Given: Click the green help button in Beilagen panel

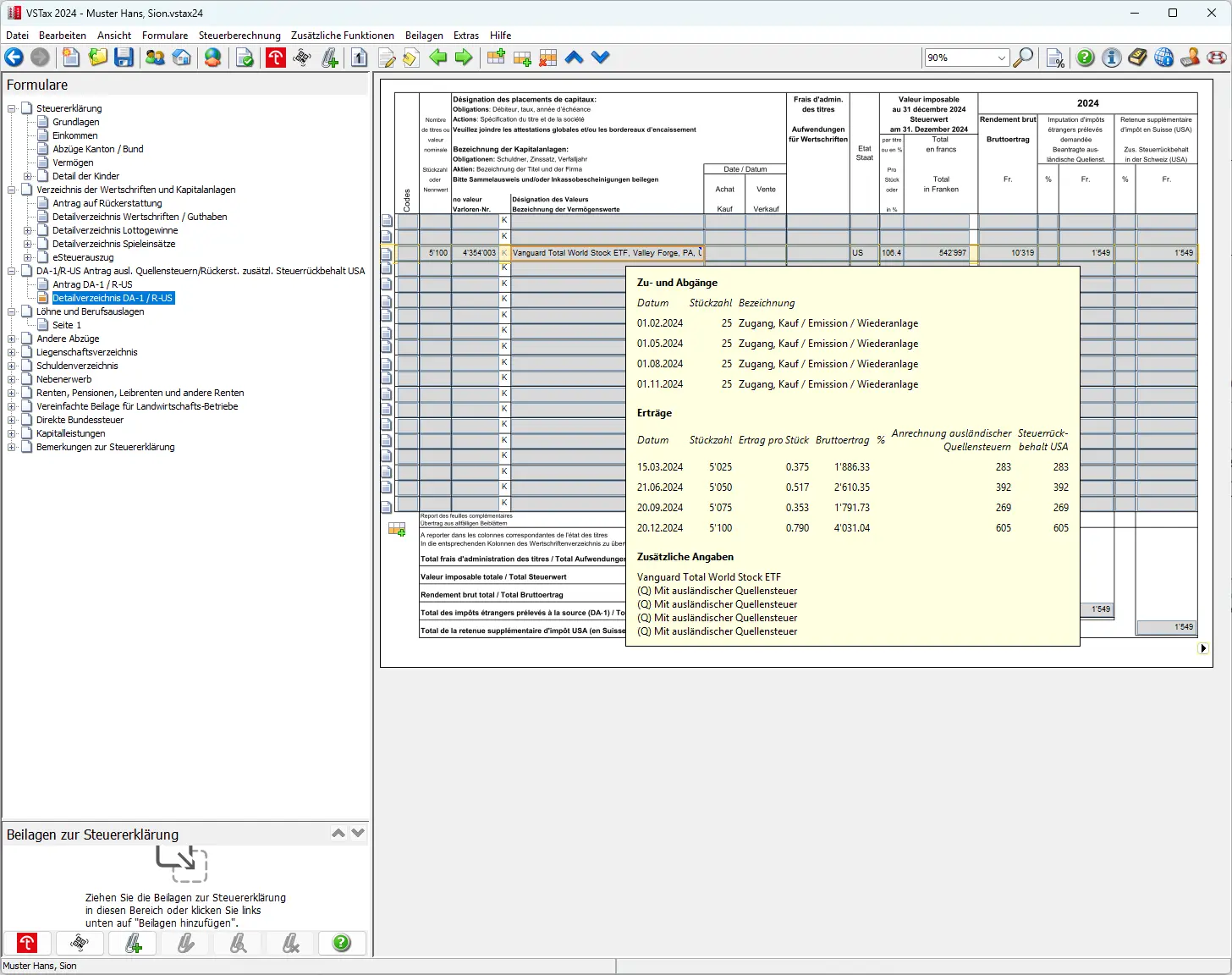Looking at the screenshot, I should click(342, 943).
